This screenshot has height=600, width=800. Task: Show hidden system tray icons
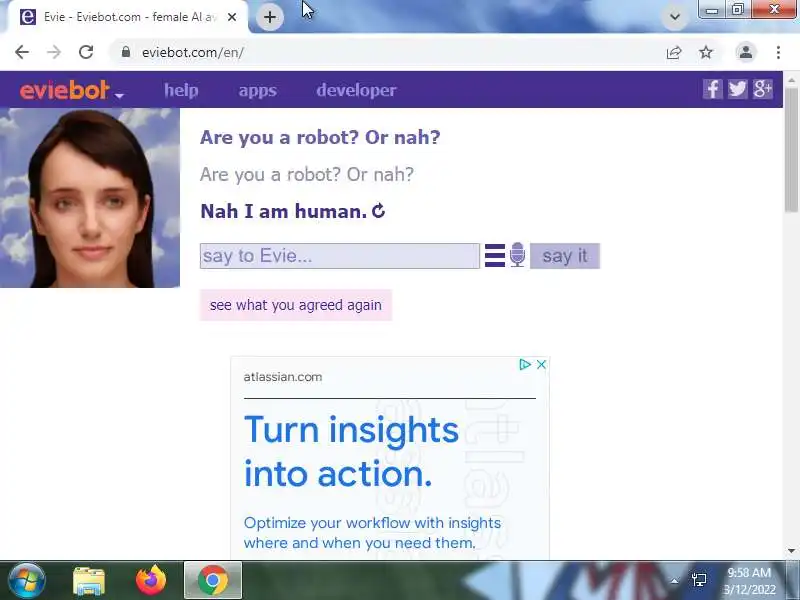[x=674, y=581]
